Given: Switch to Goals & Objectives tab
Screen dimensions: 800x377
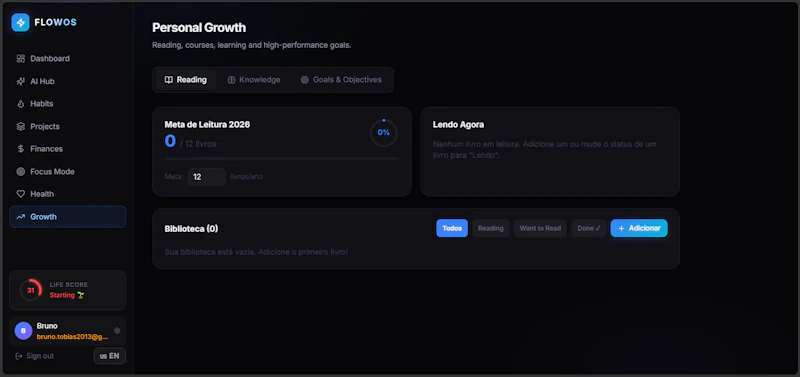Looking at the screenshot, I should (x=341, y=80).
